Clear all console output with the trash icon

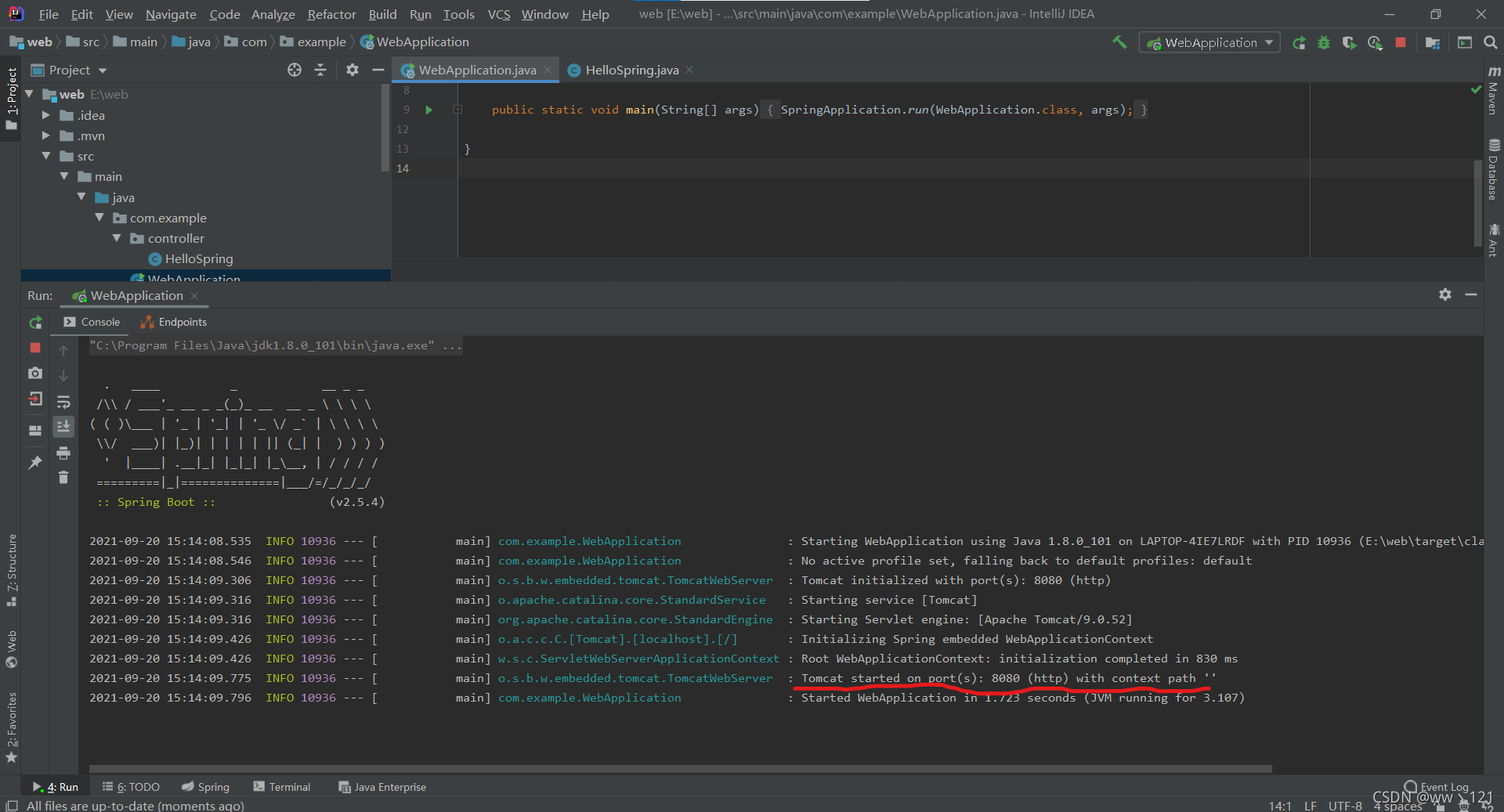pos(63,478)
